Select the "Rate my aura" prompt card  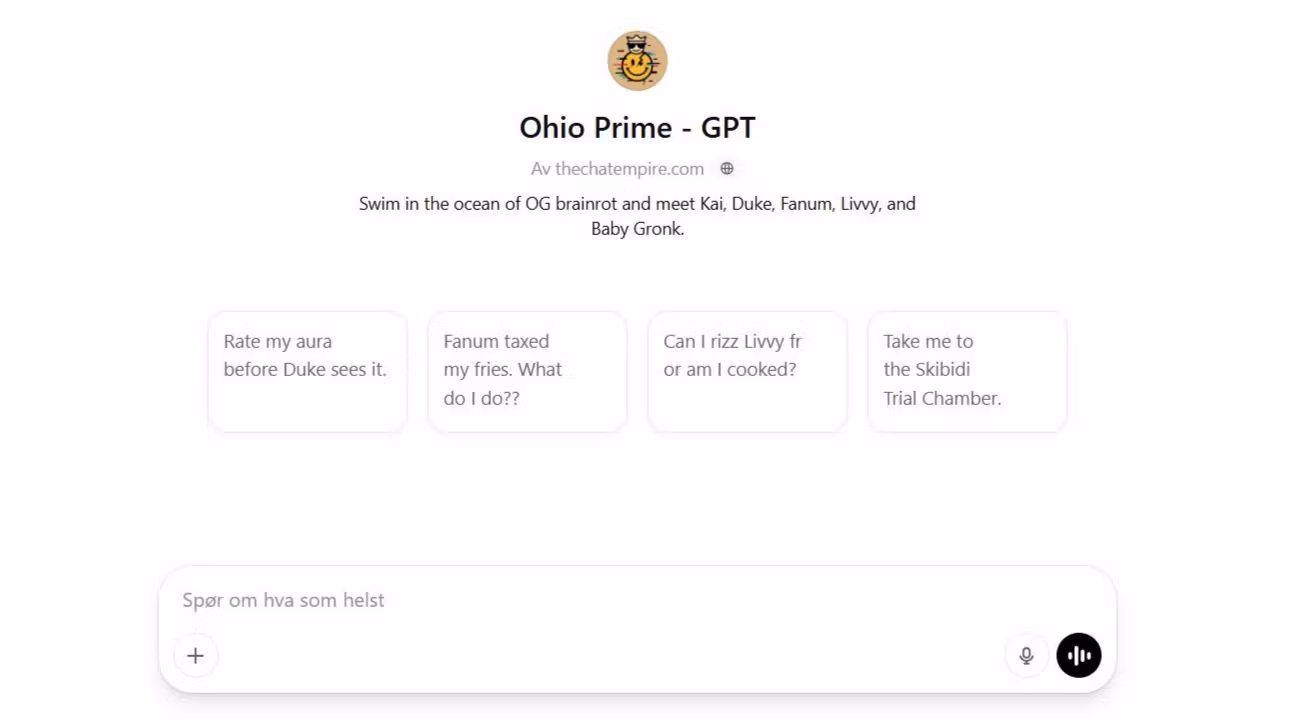coord(307,371)
